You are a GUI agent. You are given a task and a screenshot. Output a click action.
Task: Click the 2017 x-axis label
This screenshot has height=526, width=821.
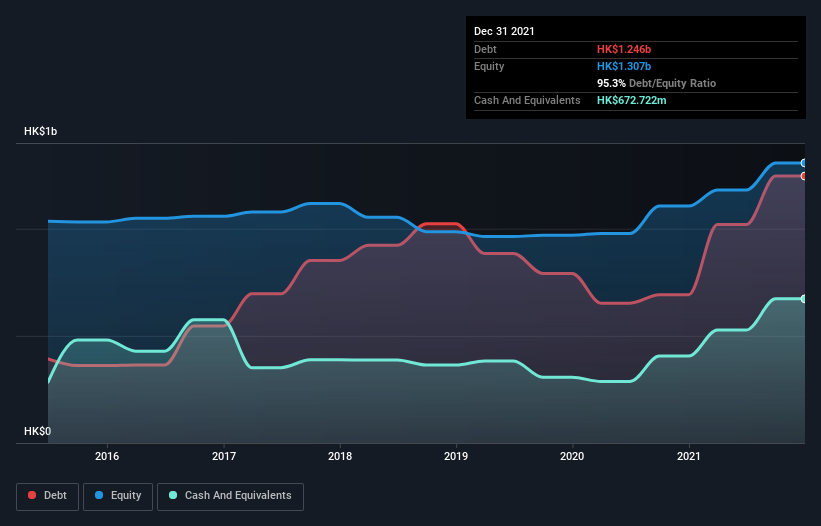[224, 456]
